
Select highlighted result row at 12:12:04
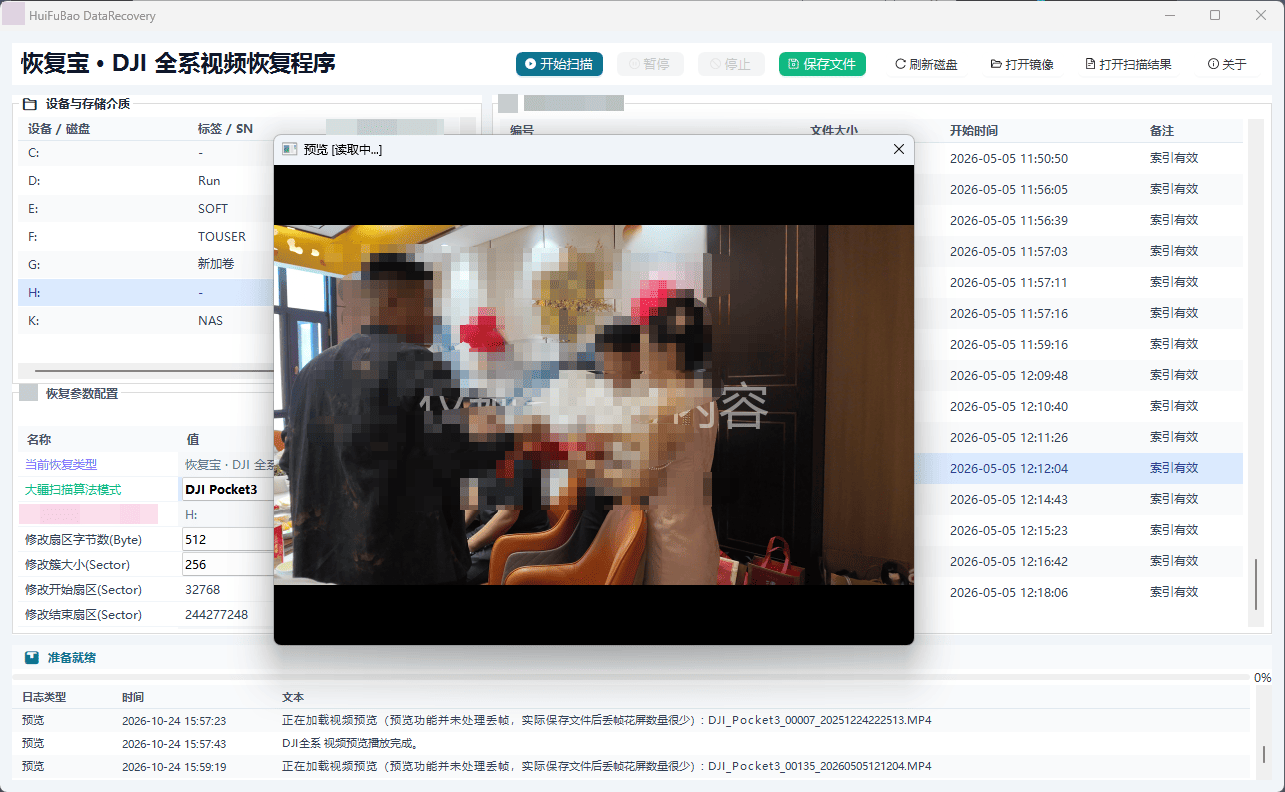click(x=1078, y=468)
